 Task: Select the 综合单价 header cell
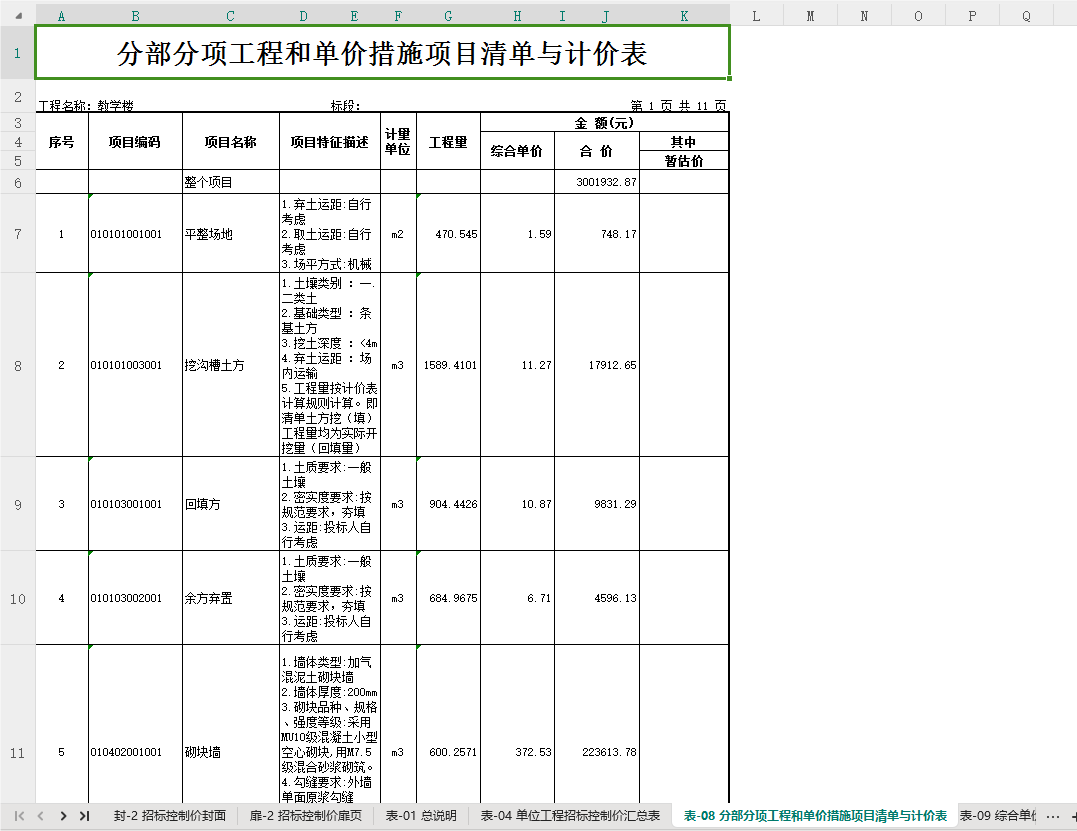[x=517, y=151]
